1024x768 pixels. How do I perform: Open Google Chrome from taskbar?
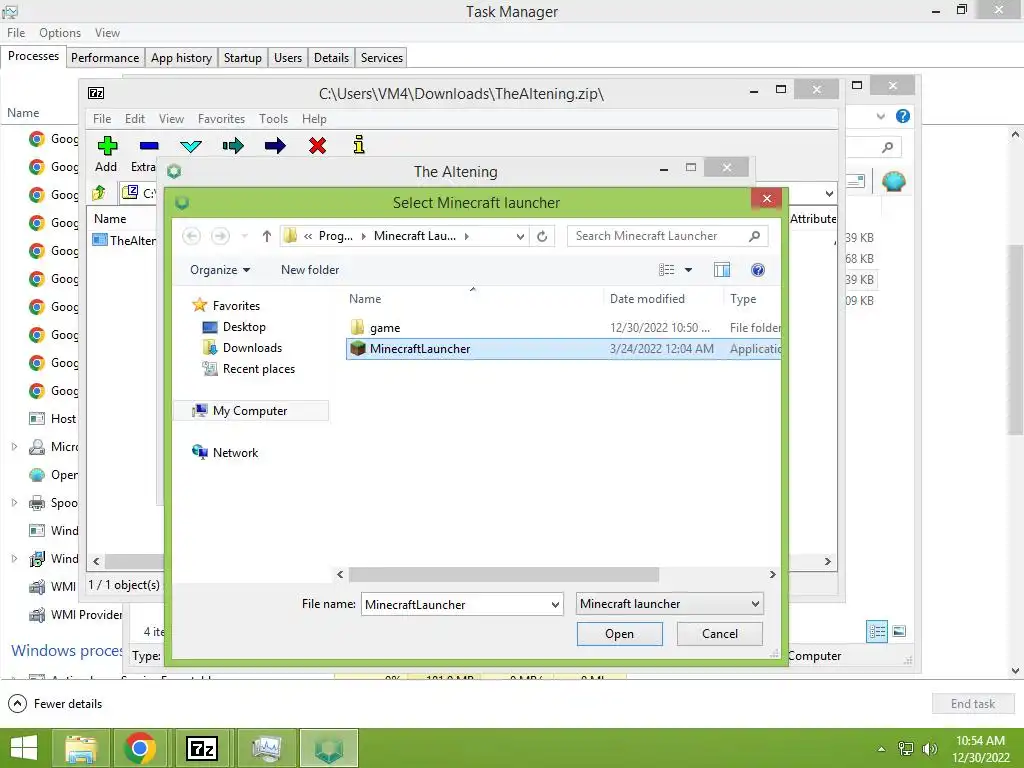[140, 748]
